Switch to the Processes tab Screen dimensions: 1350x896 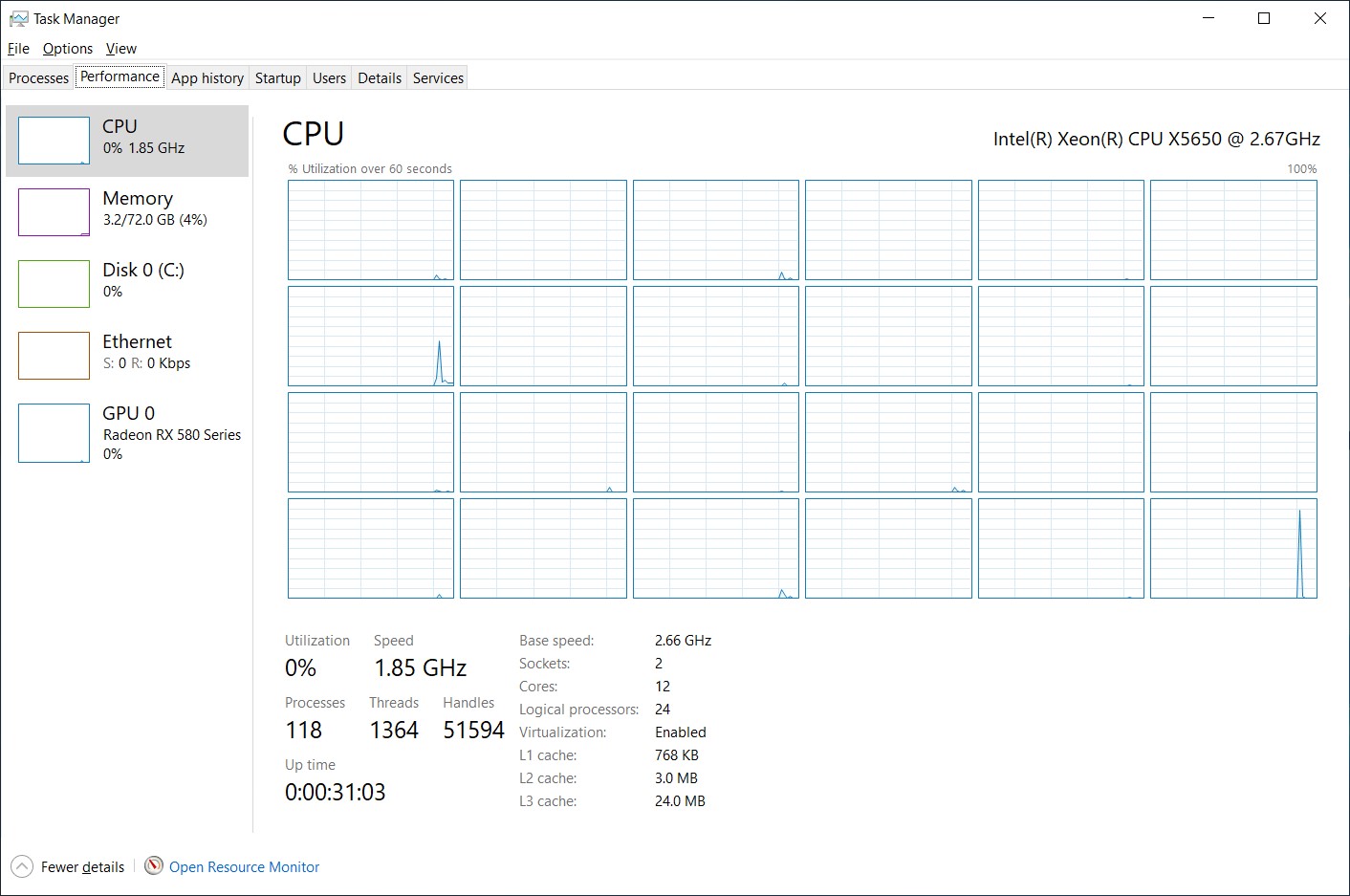pyautogui.click(x=39, y=78)
